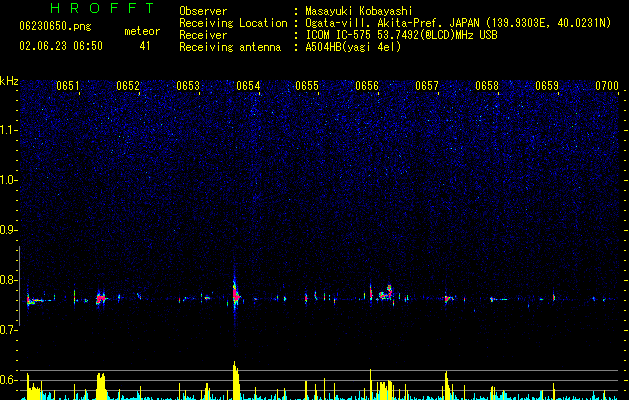Click observer name Masayuki Kobayashi
This screenshot has width=629, height=400.
pos(359,11)
